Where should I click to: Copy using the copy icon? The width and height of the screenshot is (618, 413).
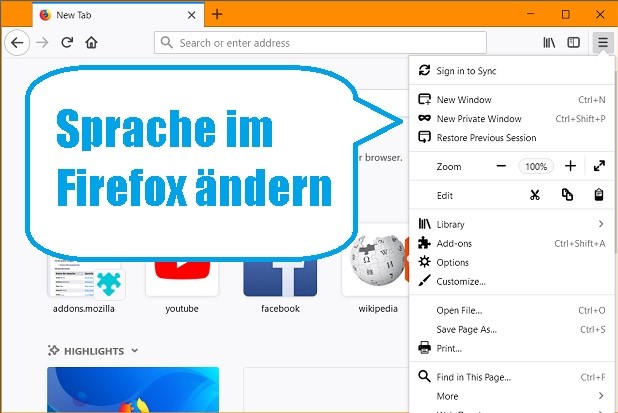(567, 195)
